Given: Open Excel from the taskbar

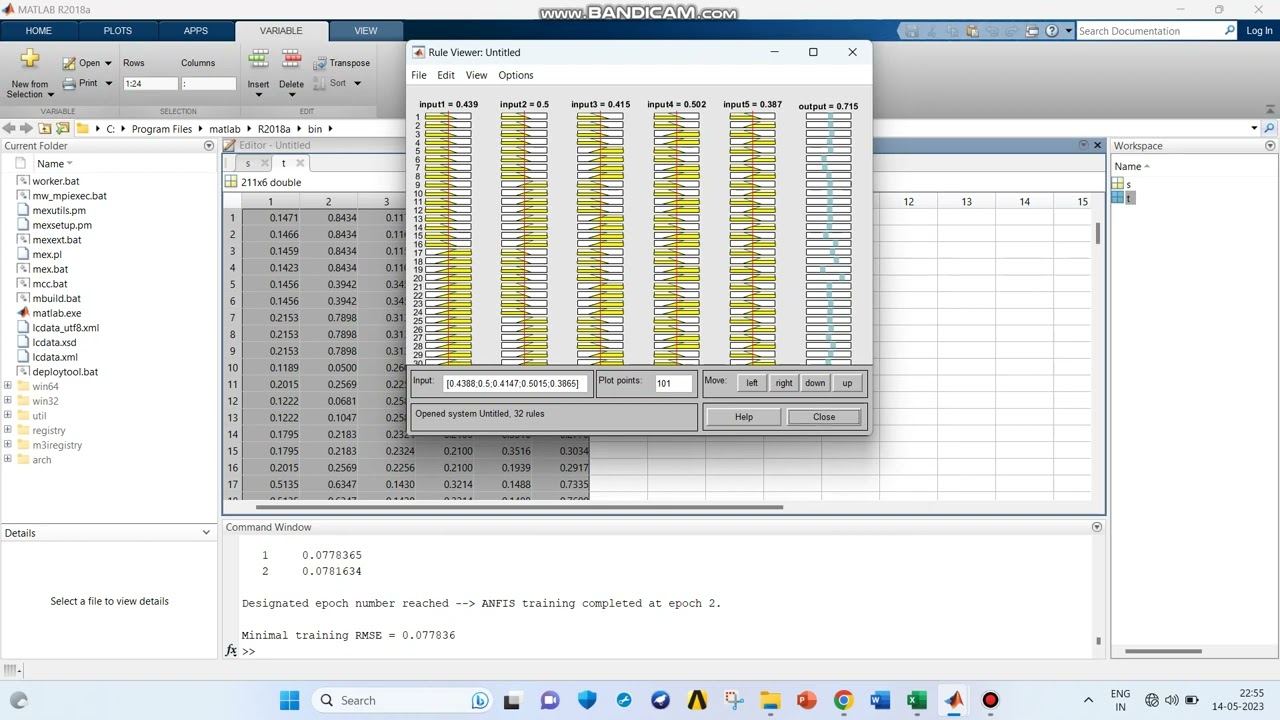Looking at the screenshot, I should coord(917,700).
